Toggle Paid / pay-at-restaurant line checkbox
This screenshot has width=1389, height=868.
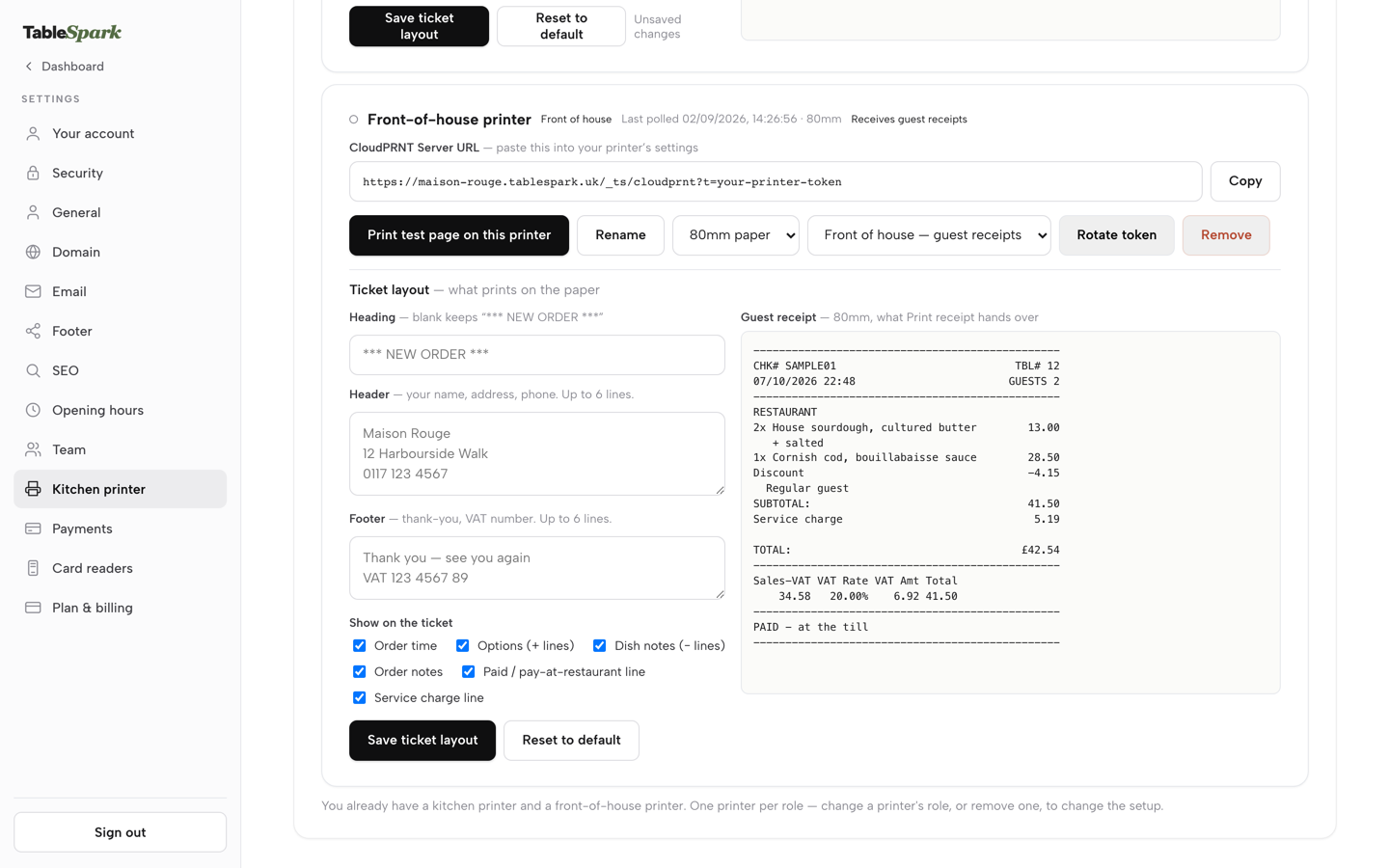468,672
